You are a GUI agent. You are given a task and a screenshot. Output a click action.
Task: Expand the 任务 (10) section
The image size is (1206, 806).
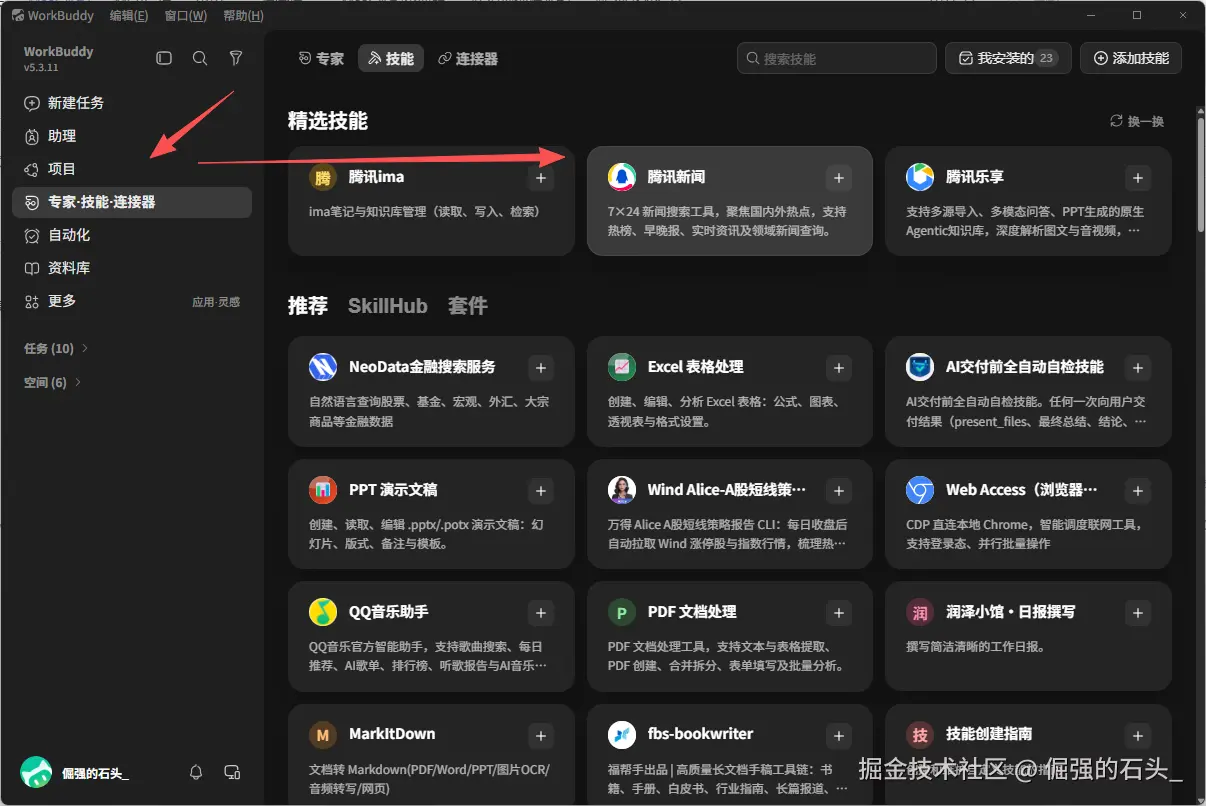coord(56,348)
